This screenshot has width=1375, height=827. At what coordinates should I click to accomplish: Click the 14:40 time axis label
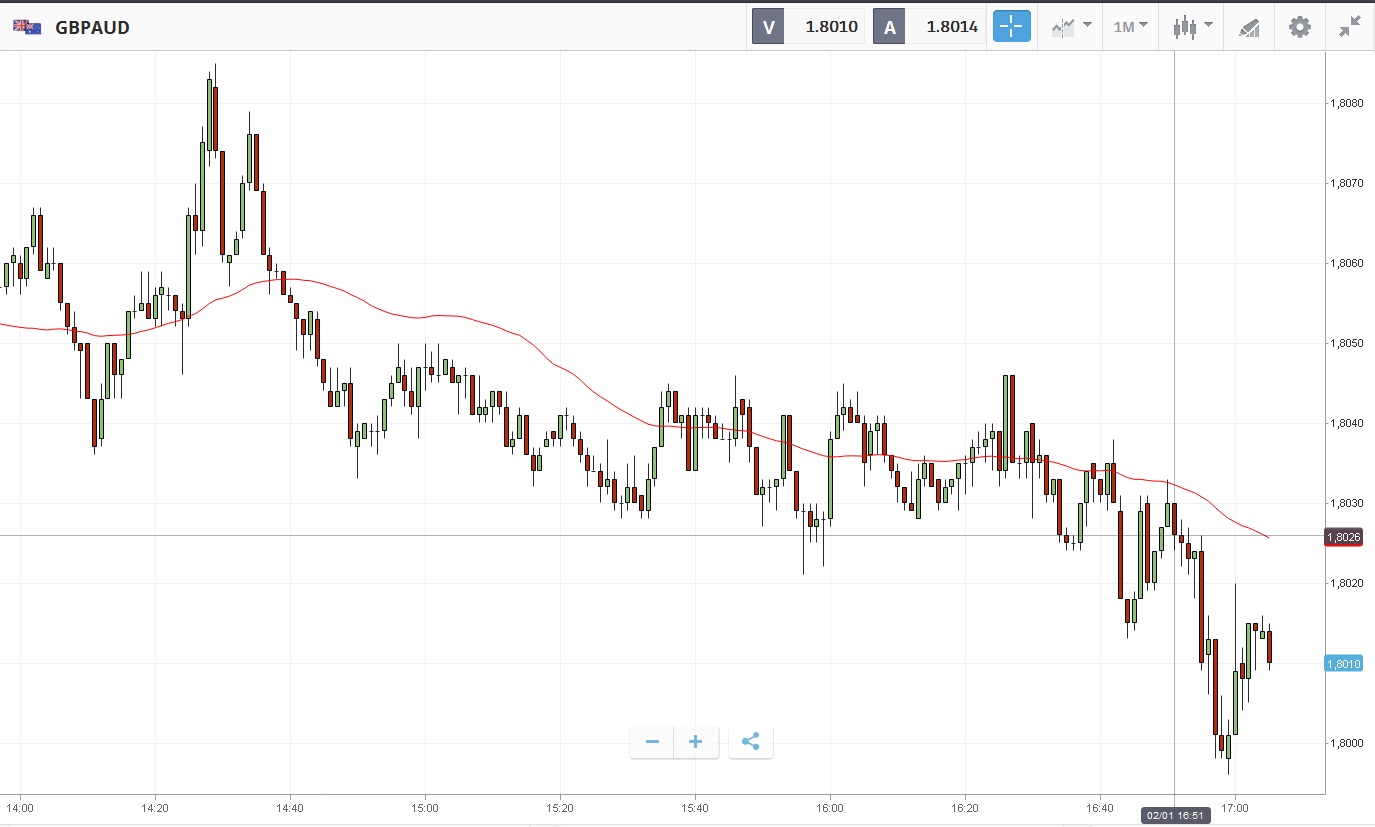290,807
